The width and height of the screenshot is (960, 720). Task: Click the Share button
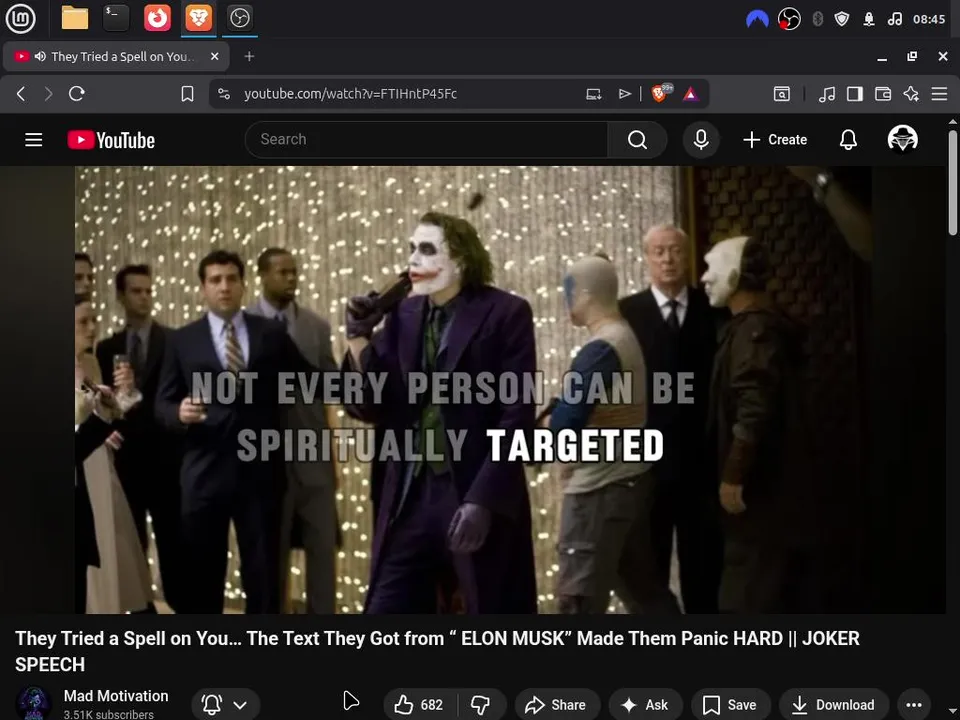(557, 705)
